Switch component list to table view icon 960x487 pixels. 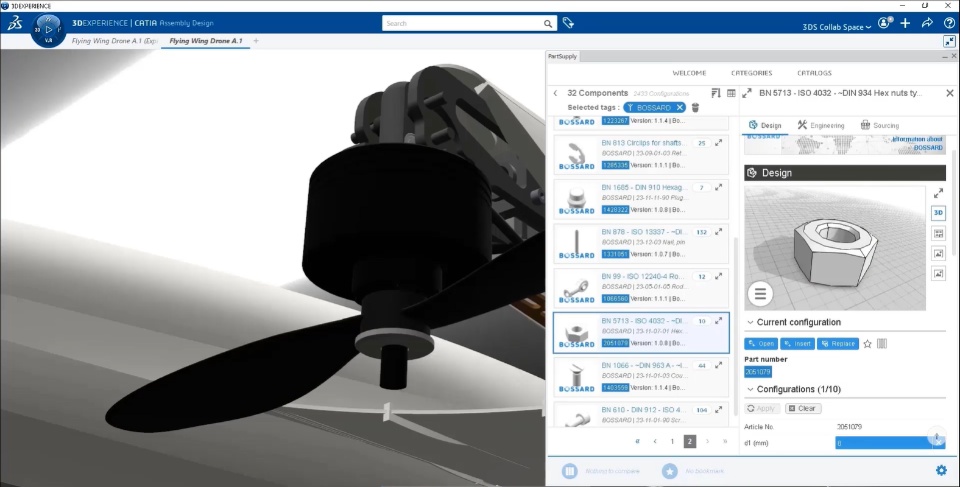tap(731, 93)
